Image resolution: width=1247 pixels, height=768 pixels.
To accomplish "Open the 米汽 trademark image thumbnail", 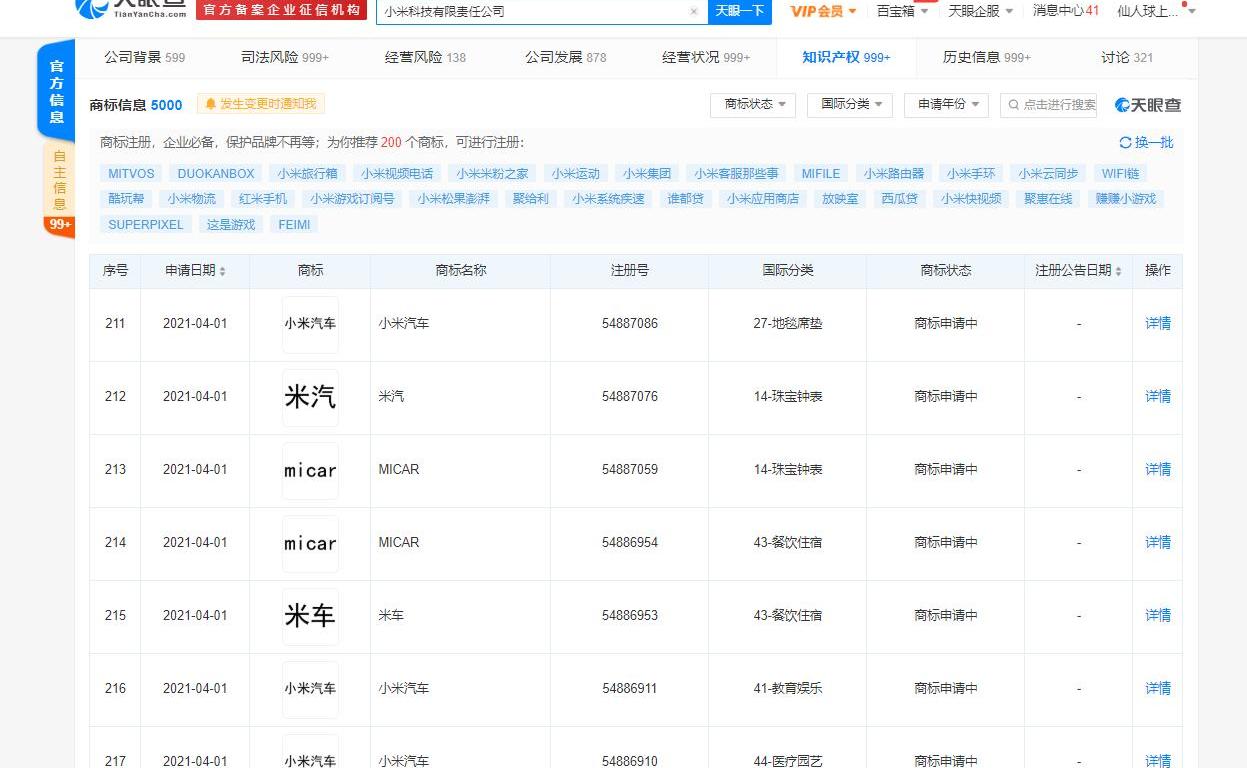I will tap(310, 397).
